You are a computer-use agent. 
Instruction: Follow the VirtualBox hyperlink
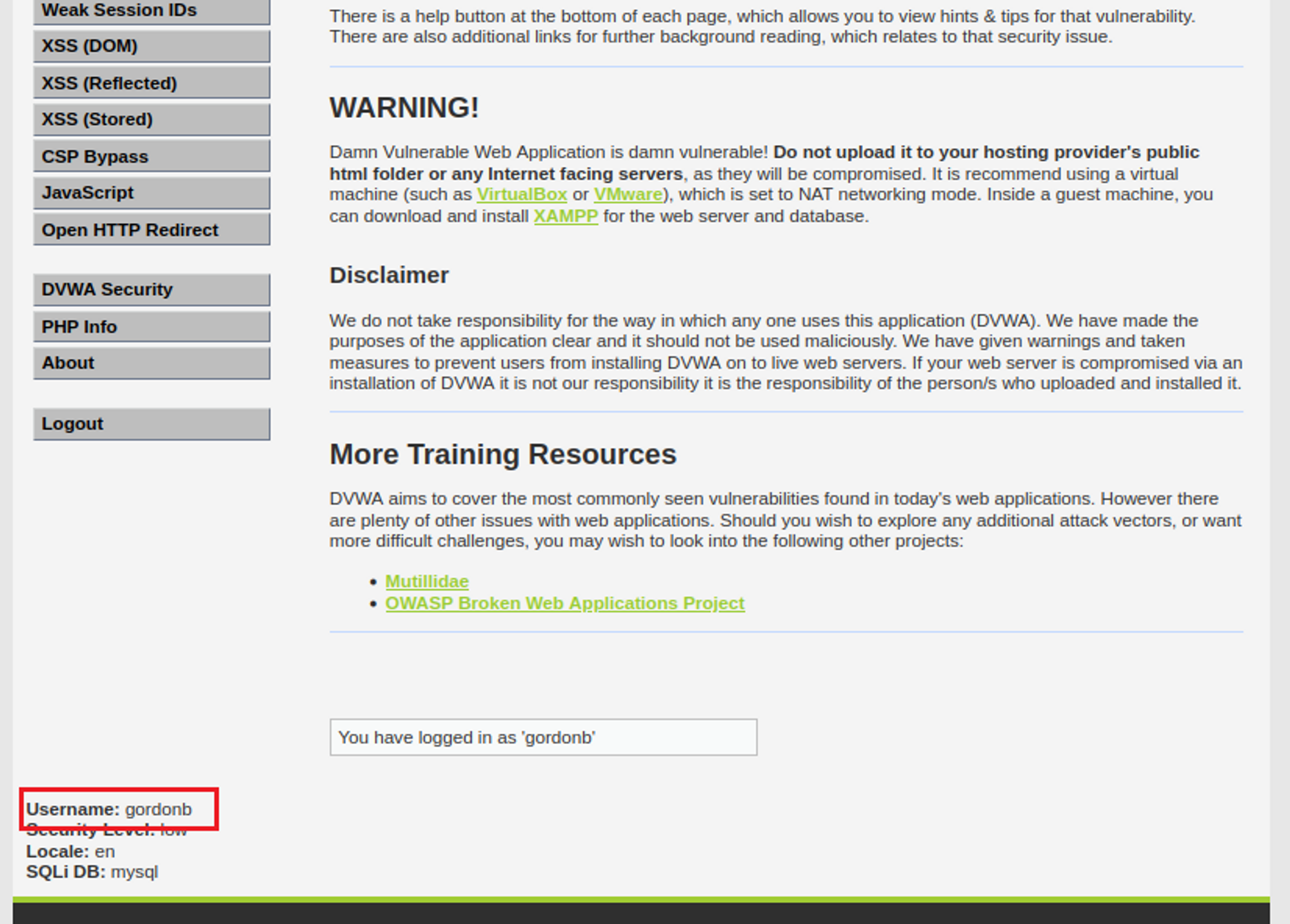click(x=521, y=195)
